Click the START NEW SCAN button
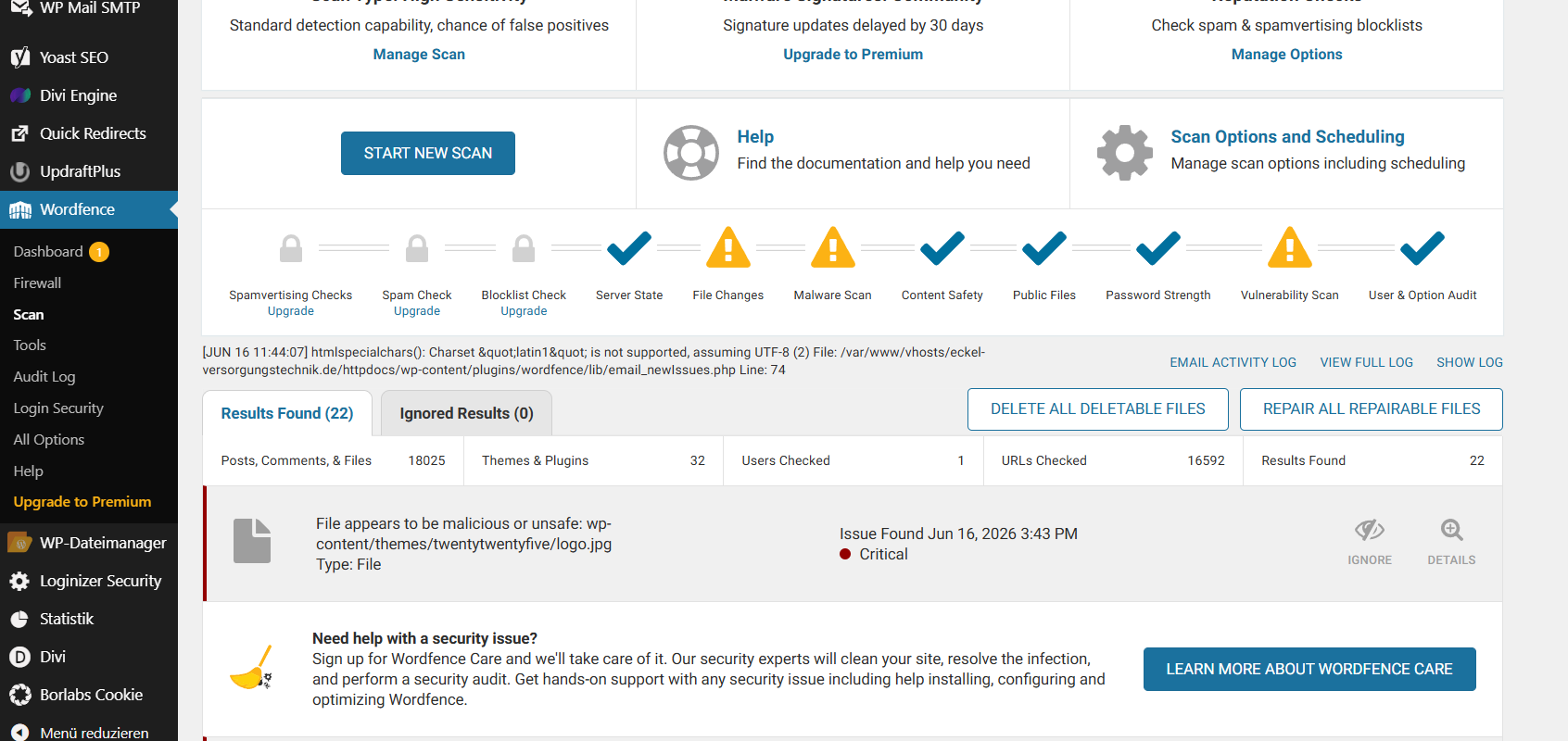 point(428,153)
